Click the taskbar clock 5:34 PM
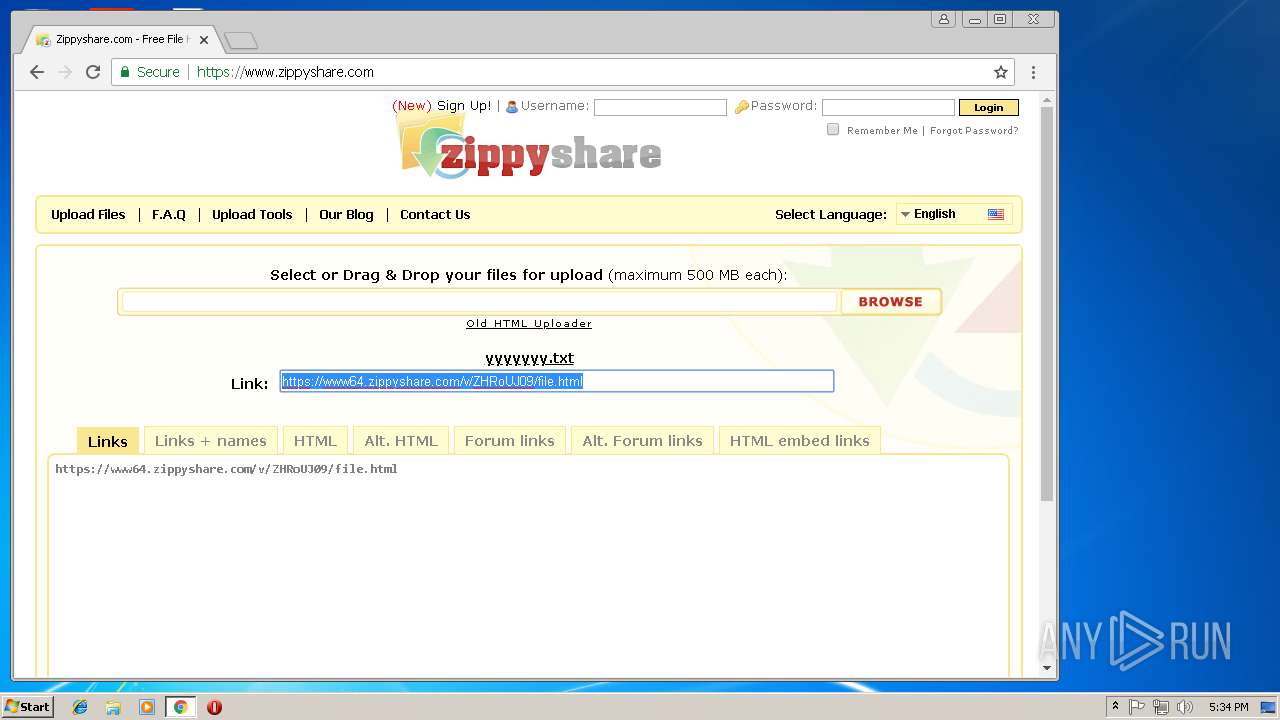Image resolution: width=1280 pixels, height=720 pixels. coord(1228,707)
